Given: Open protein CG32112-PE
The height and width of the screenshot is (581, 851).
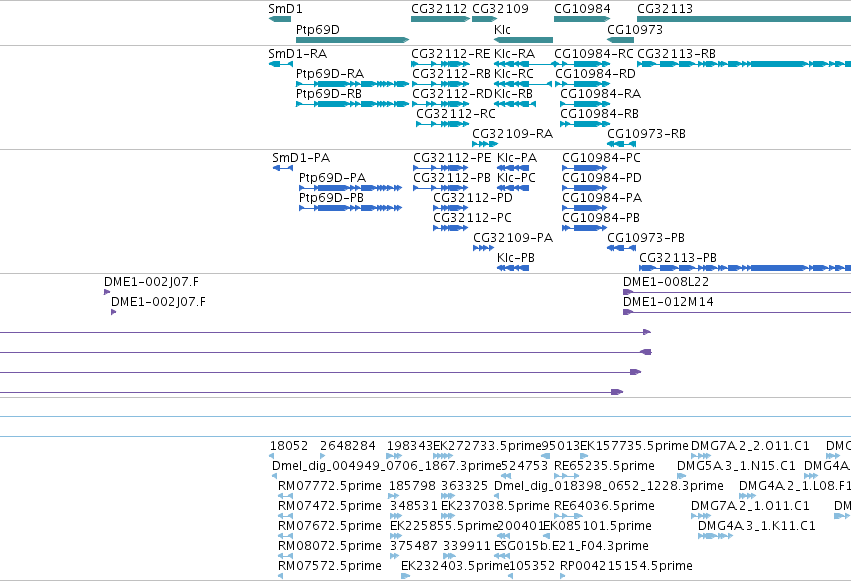Looking at the screenshot, I should point(441,168).
